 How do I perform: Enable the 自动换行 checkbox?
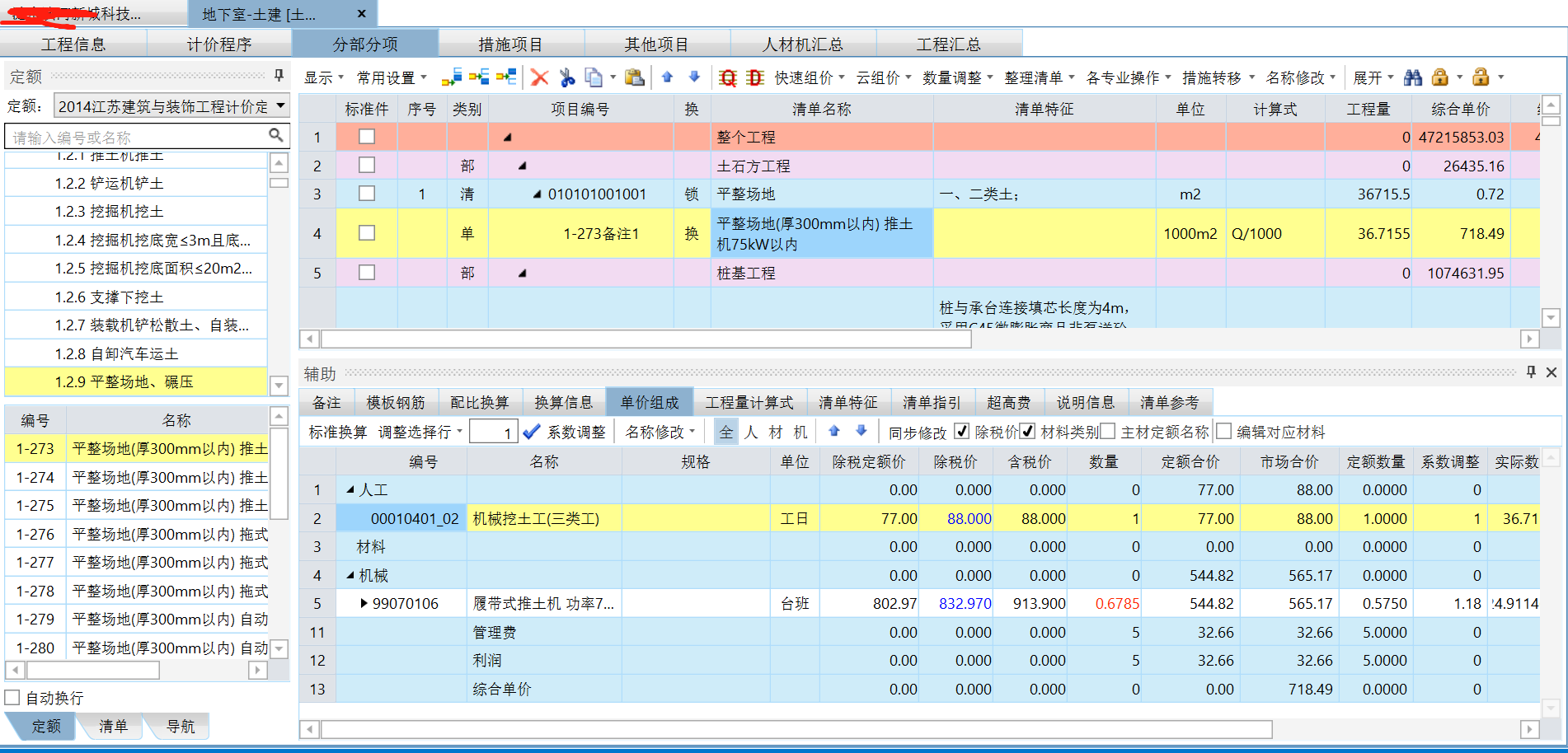point(12,698)
